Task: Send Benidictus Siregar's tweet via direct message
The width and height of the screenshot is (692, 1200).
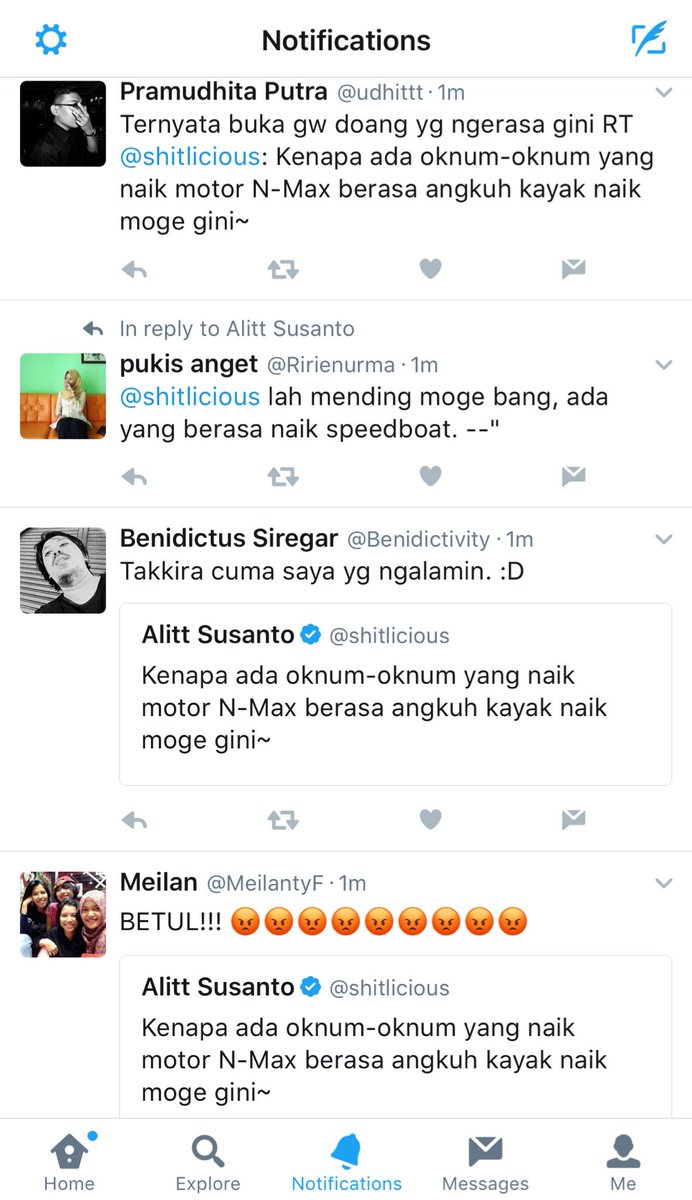Action: click(x=573, y=820)
